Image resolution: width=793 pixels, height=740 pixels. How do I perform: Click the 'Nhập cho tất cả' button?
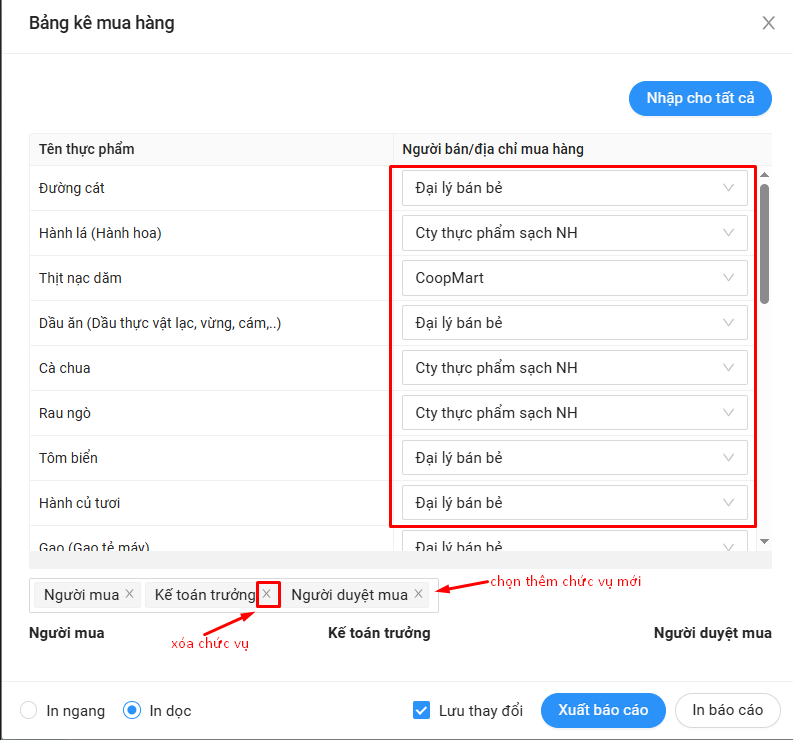[x=700, y=98]
